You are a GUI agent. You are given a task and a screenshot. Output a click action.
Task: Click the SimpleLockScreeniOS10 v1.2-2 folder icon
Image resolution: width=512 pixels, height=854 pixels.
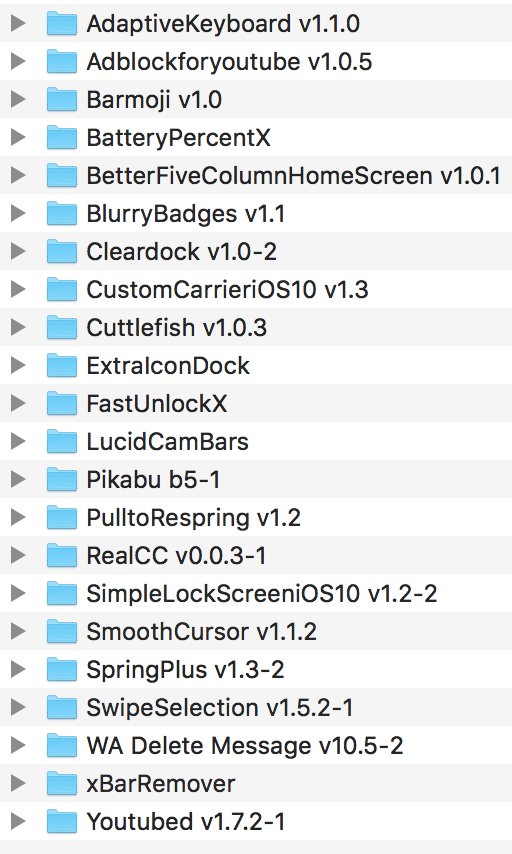62,594
